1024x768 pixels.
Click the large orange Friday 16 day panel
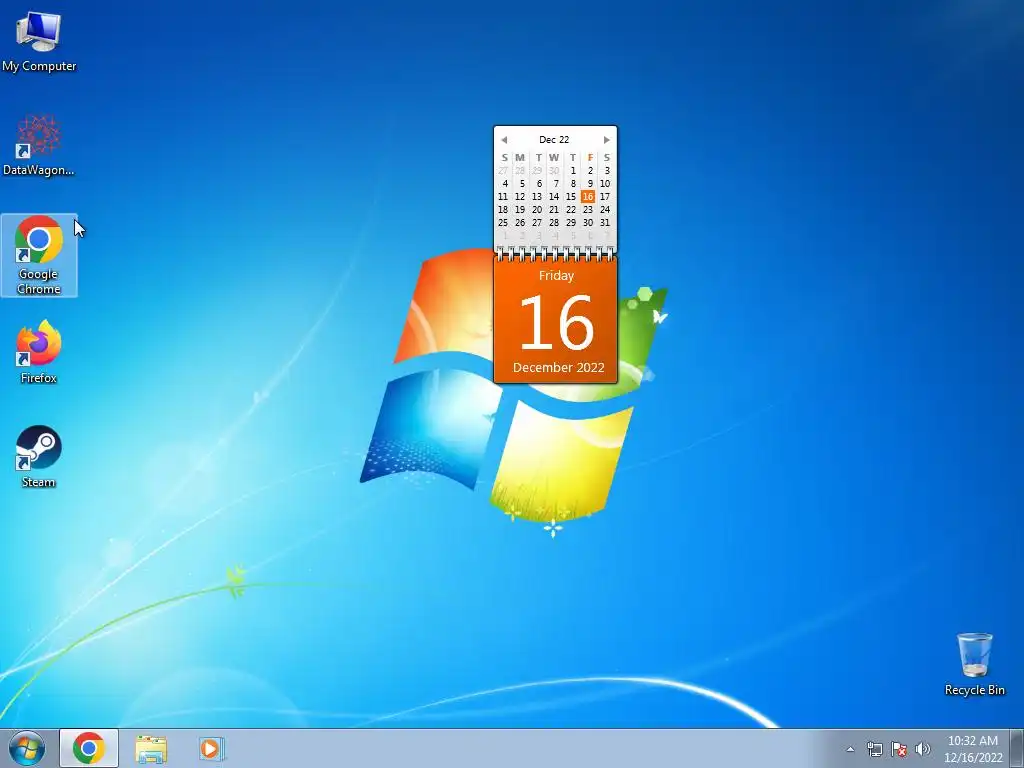coord(555,320)
